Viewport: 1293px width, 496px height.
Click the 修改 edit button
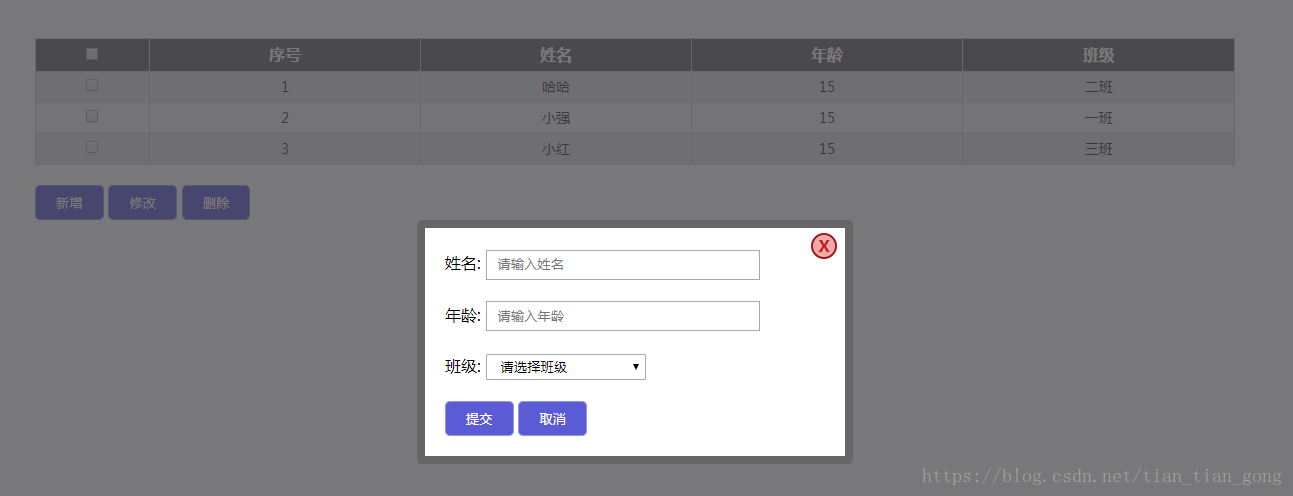(x=143, y=203)
